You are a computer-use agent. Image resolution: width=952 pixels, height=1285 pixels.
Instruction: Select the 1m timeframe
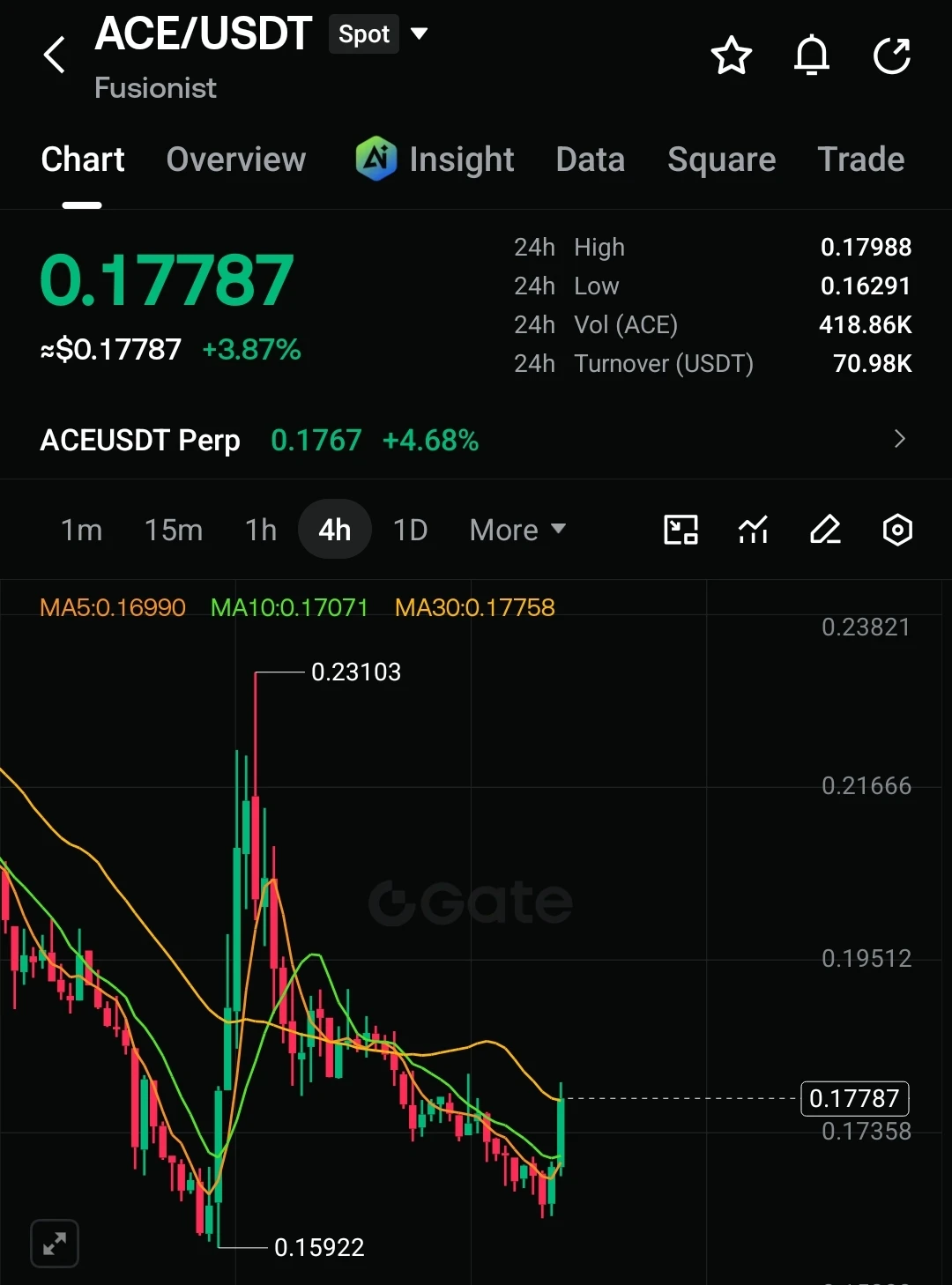click(x=81, y=530)
